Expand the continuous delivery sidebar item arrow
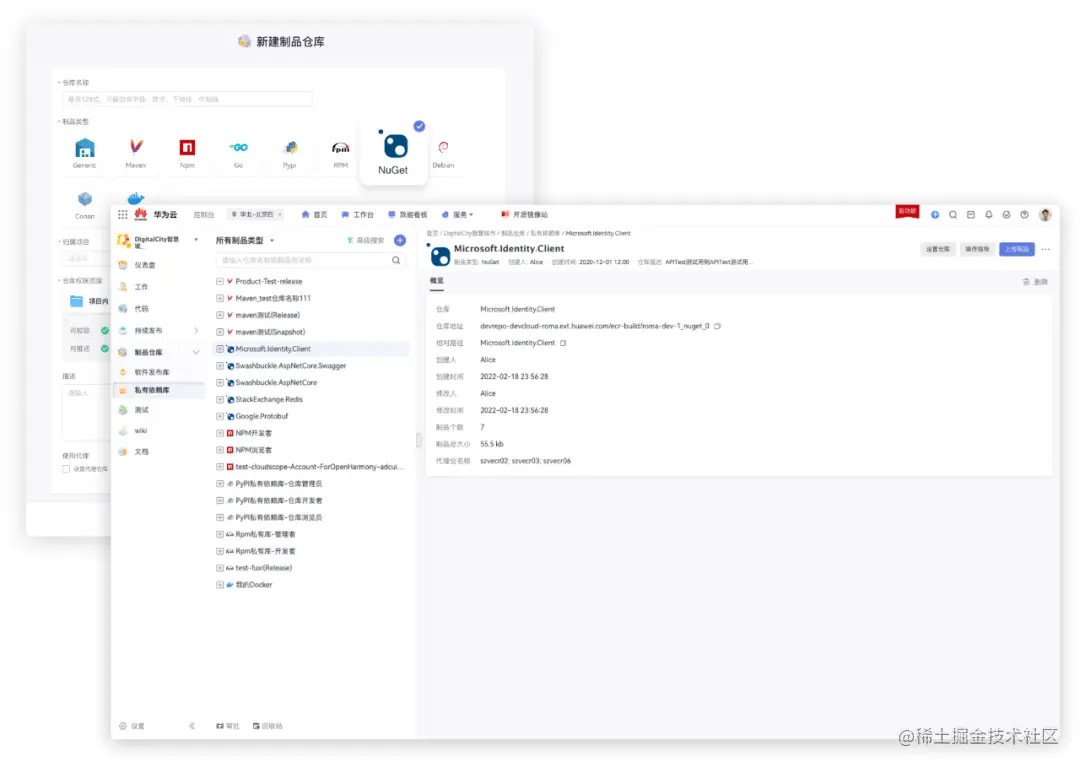This screenshot has width=1080, height=768. pos(196,331)
